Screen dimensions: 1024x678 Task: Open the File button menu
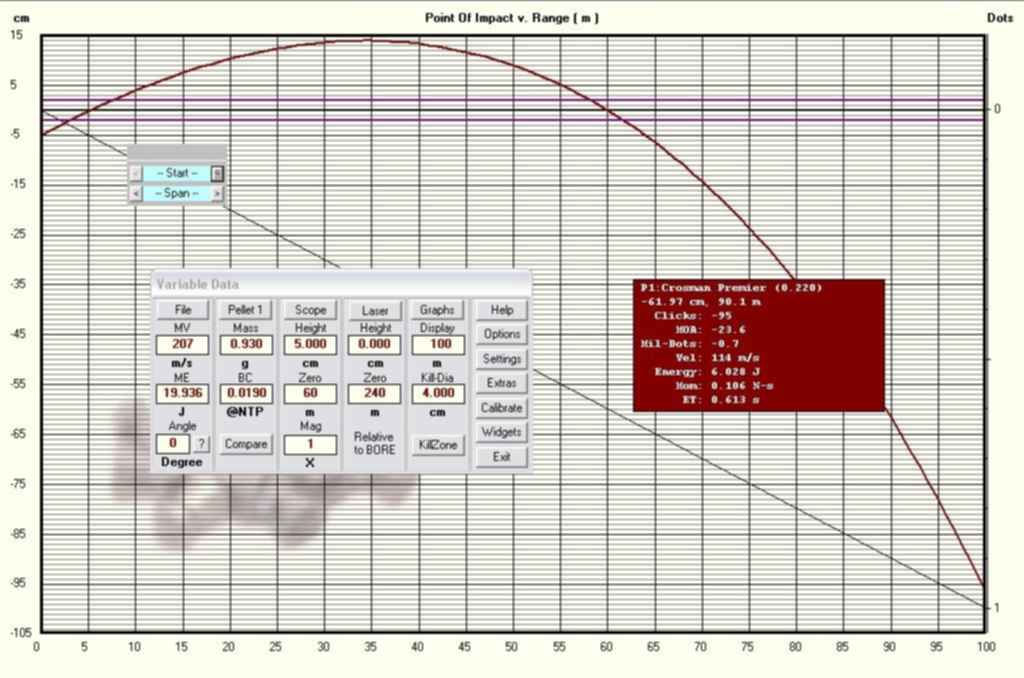(x=182, y=311)
